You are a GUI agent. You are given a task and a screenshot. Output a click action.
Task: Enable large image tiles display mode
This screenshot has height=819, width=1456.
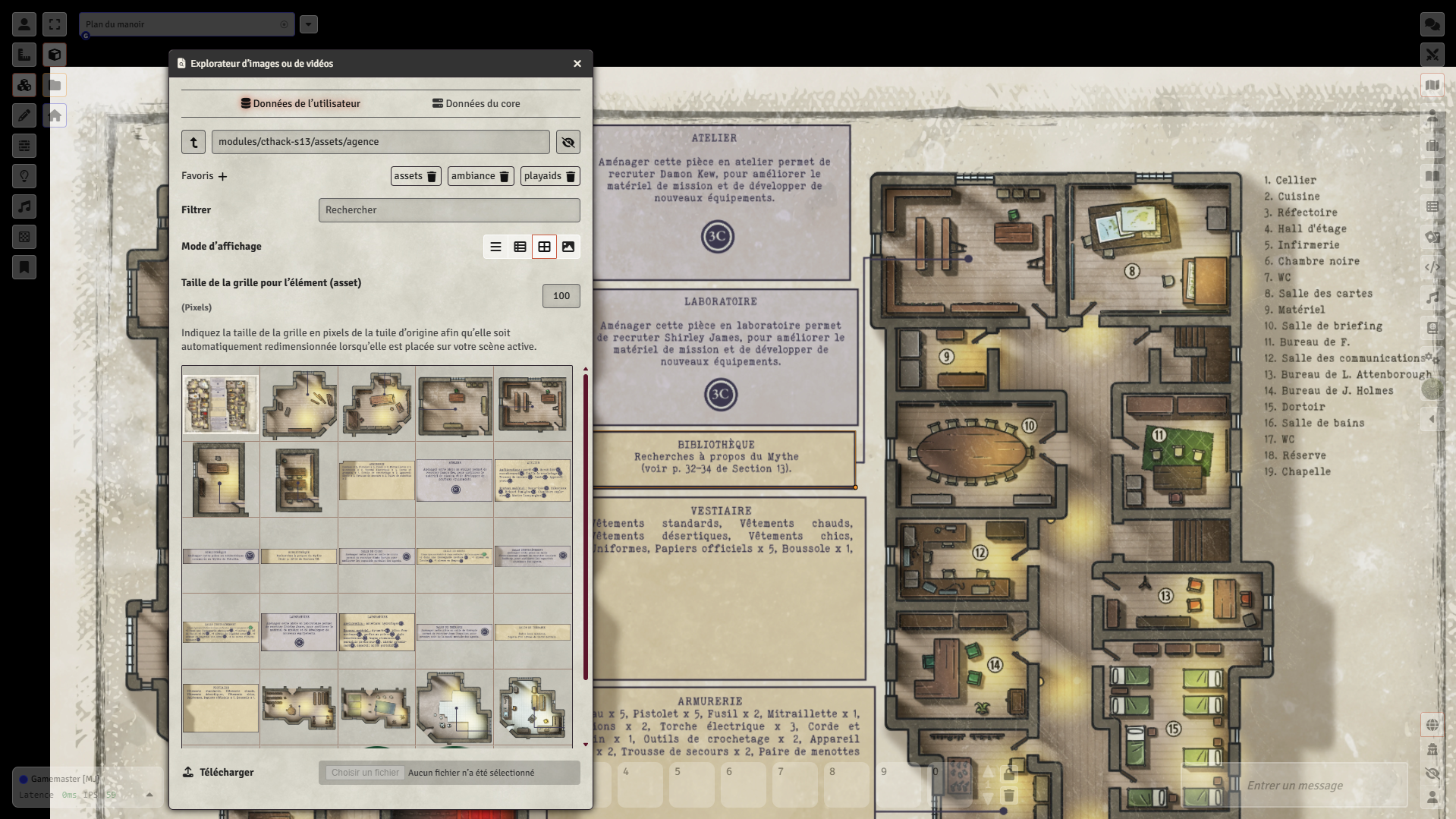pos(568,247)
